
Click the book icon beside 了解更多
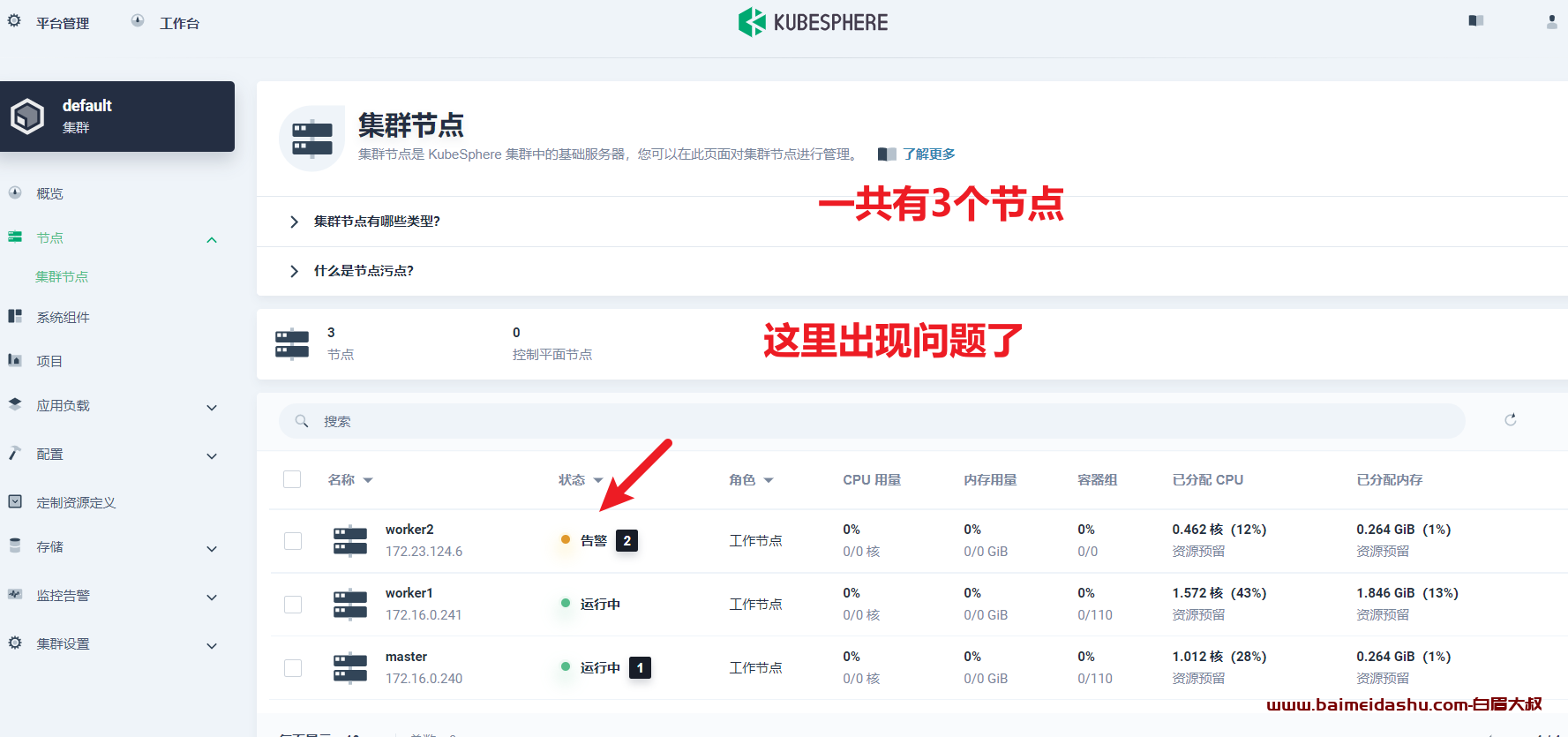887,154
